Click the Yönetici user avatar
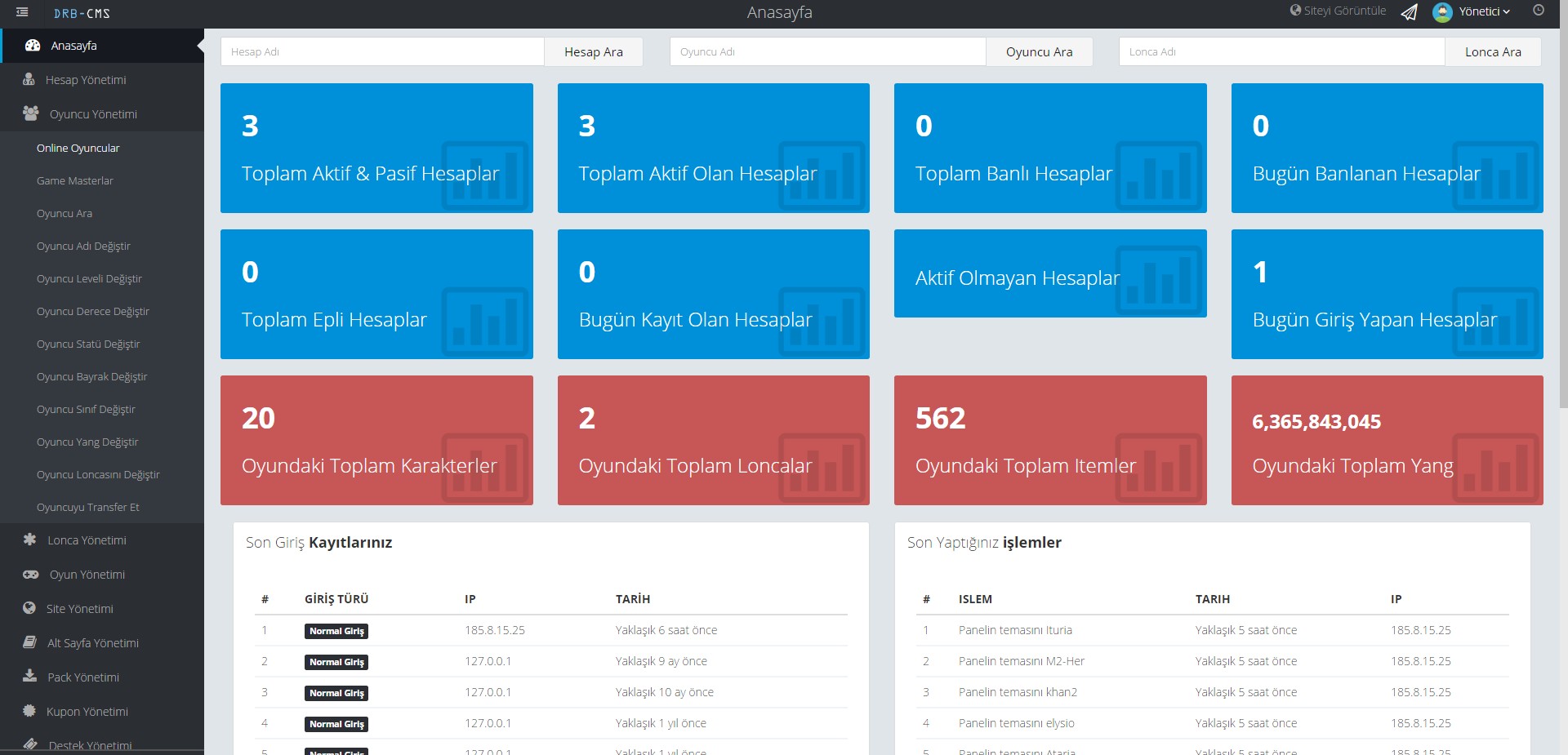 tap(1442, 12)
